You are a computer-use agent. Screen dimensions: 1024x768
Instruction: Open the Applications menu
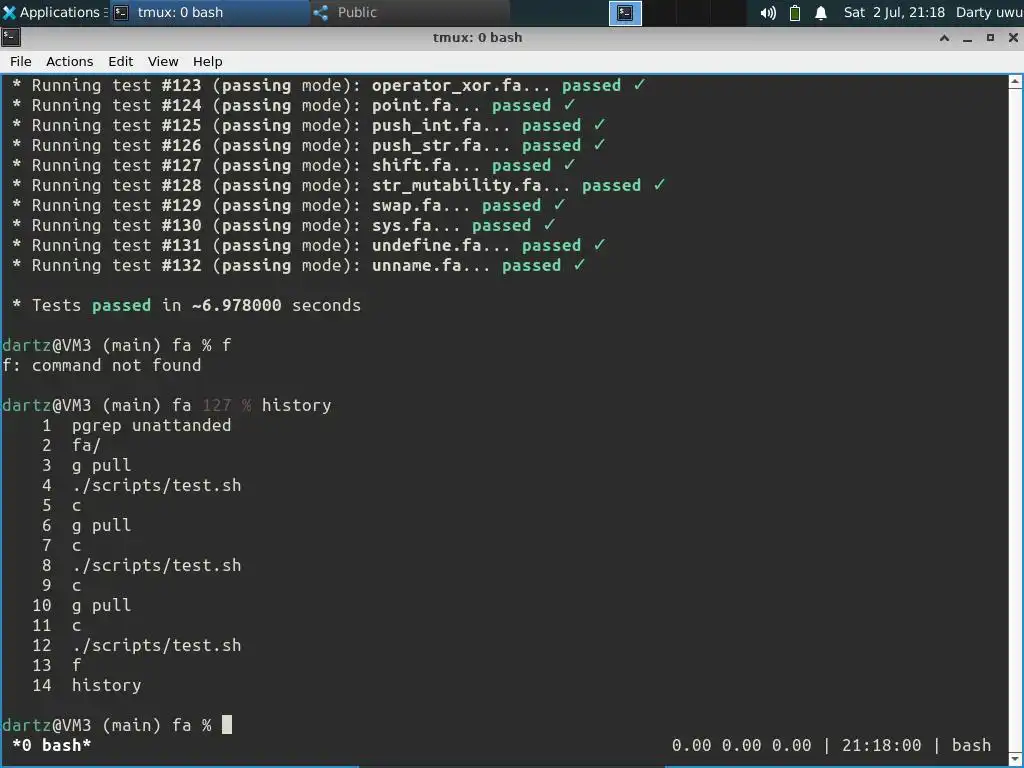(x=54, y=12)
